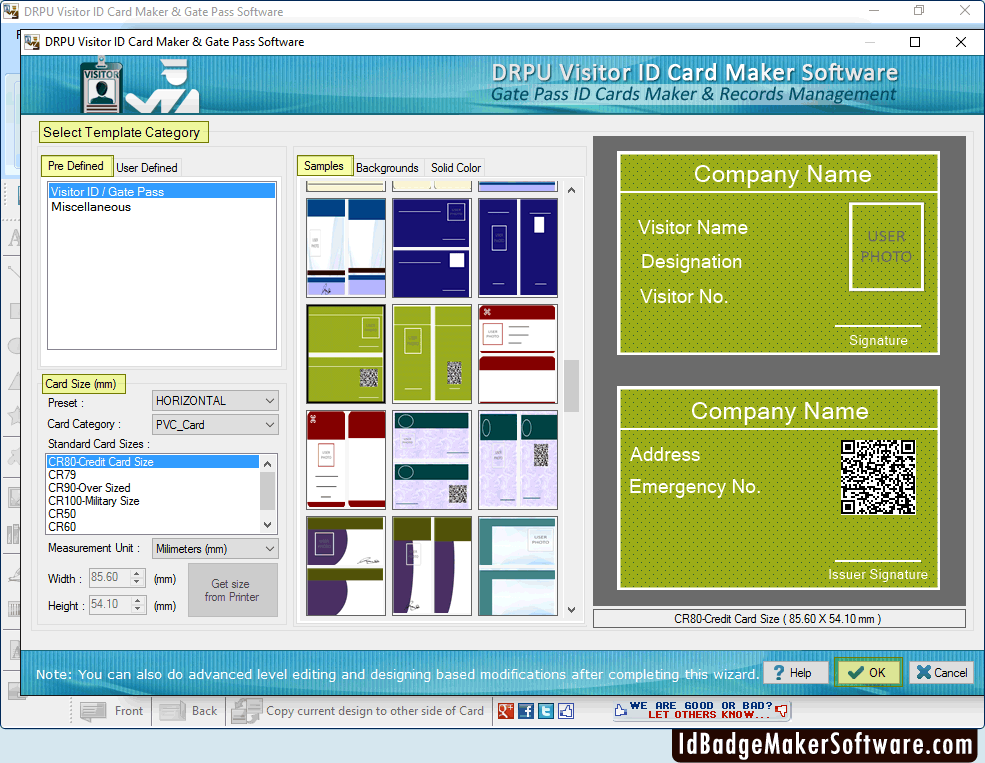Click the Height value field
Screen dimensions: 985x763
[110, 604]
